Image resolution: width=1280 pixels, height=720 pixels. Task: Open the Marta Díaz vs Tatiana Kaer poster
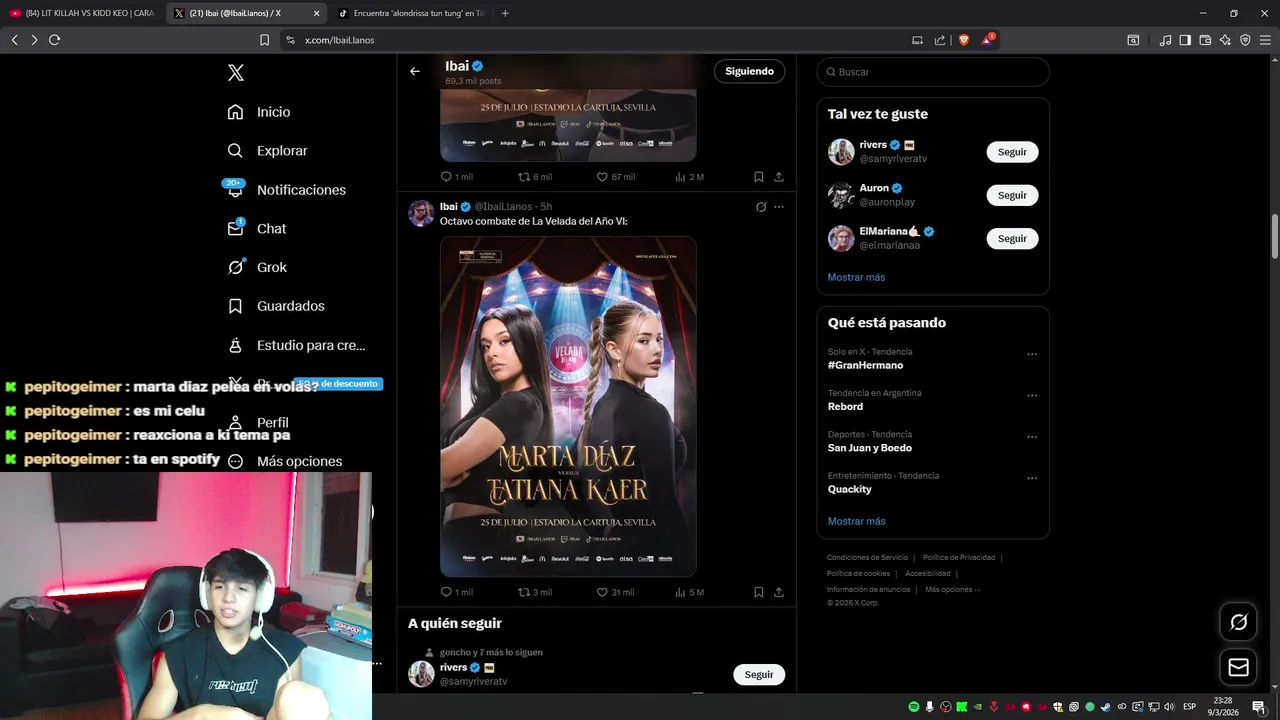568,406
